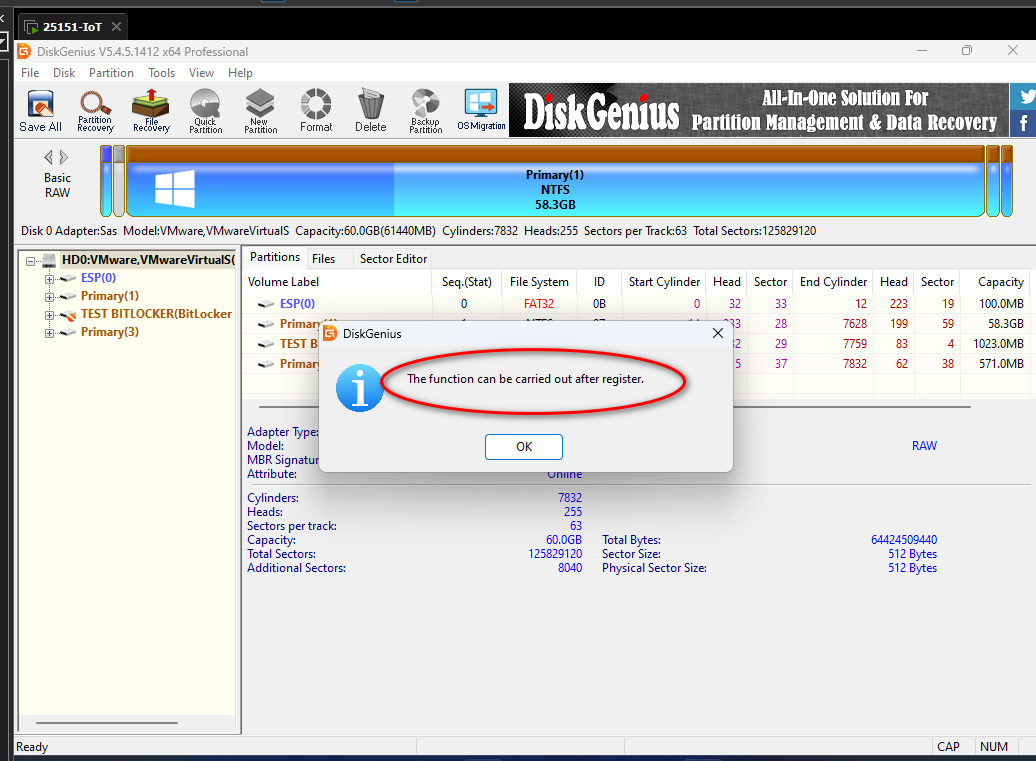Click the RAW value in disk info
This screenshot has width=1036, height=761.
coord(924,446)
